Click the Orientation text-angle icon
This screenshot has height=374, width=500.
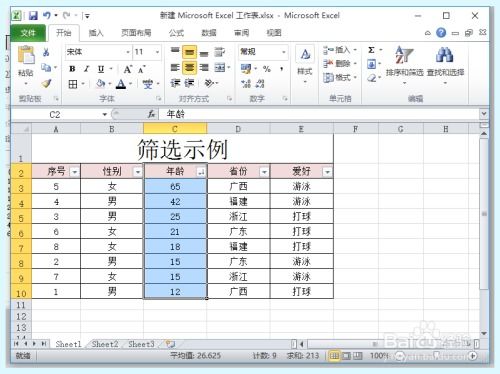pyautogui.click(x=209, y=83)
